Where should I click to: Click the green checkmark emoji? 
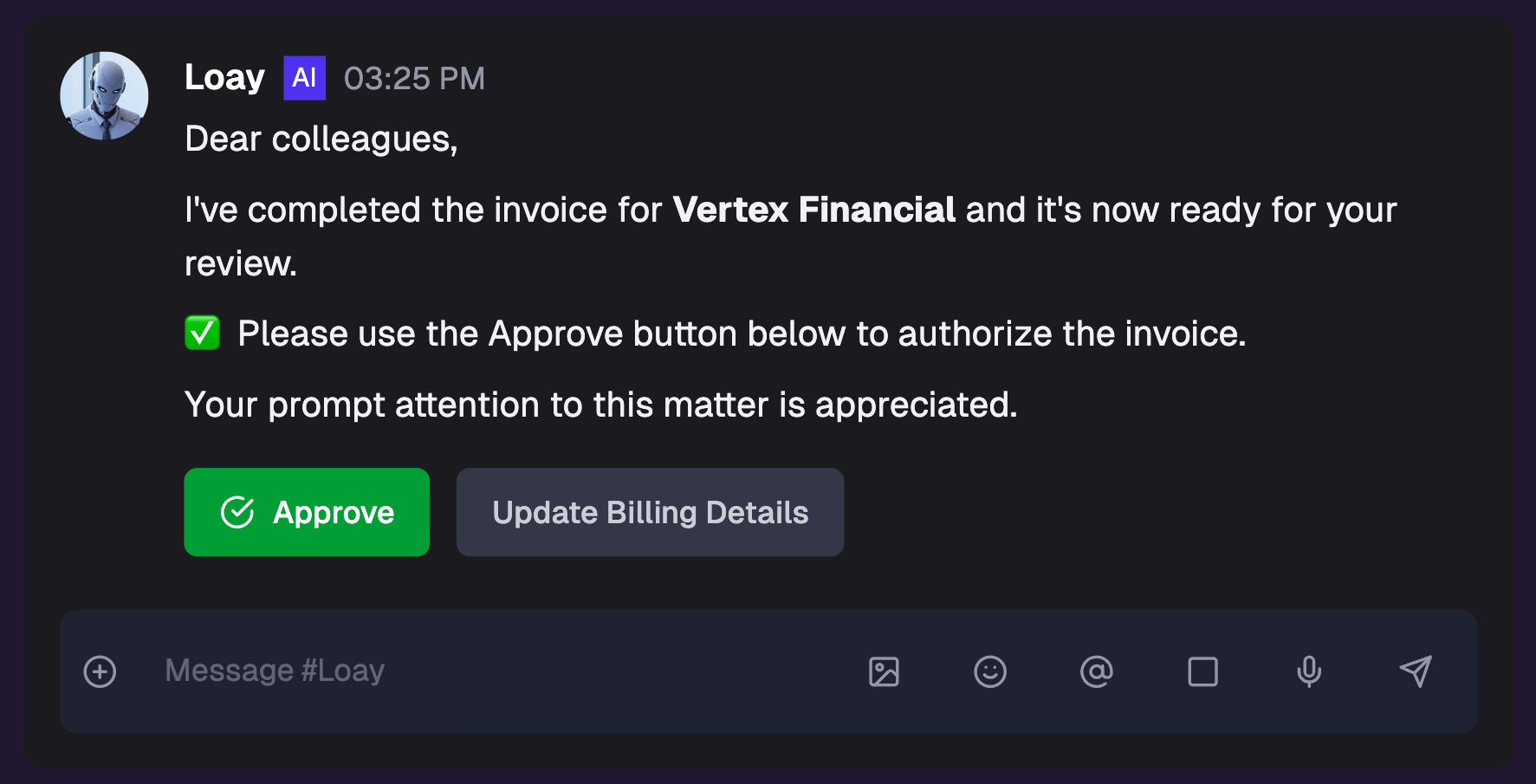202,333
